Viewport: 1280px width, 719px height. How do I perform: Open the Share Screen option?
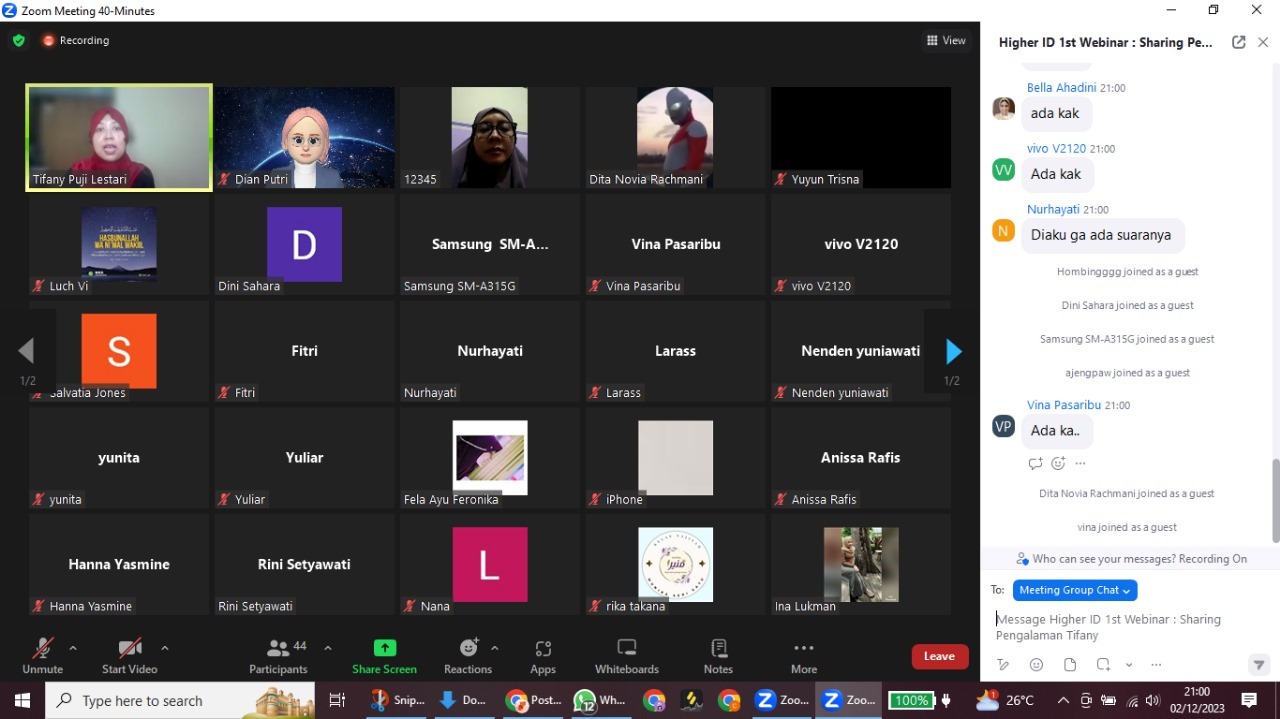(x=384, y=656)
